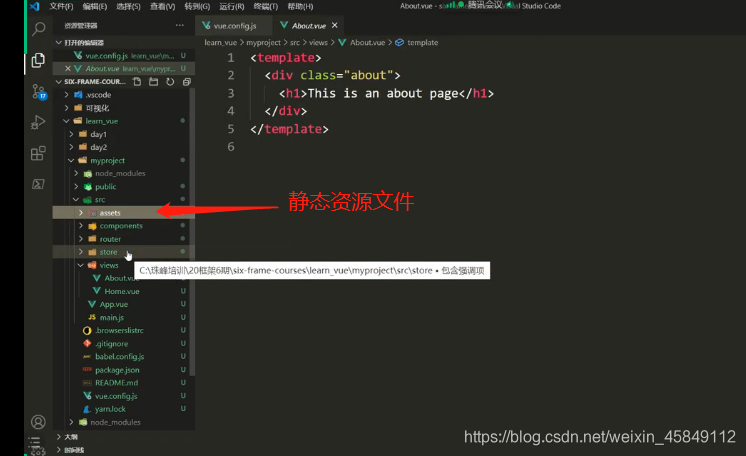Viewport: 746px width, 456px height.
Task: Open Home.vue in the file tree
Action: click(121, 291)
